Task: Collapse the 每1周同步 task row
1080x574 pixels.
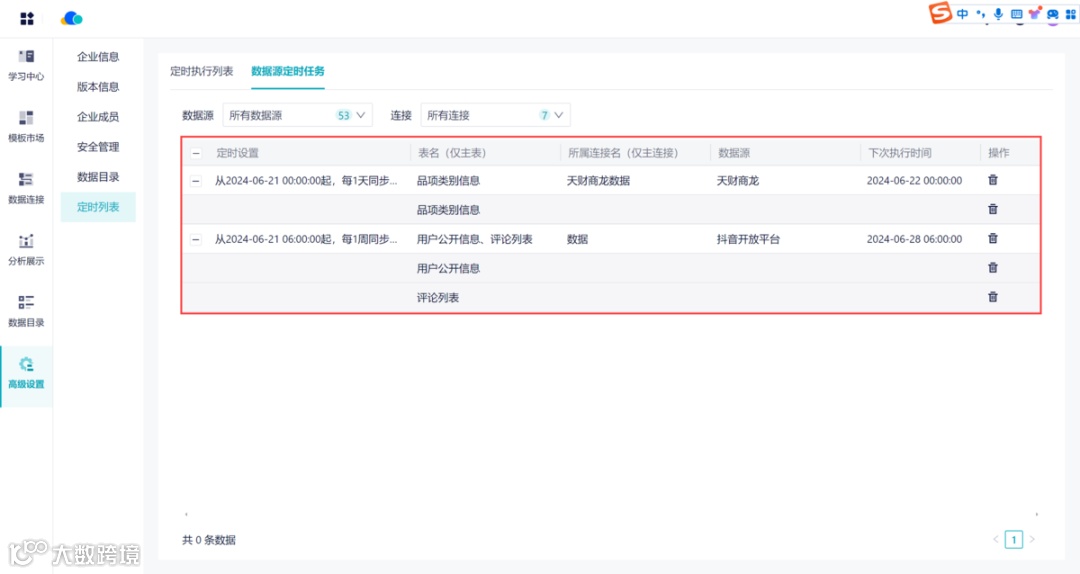Action: point(196,240)
